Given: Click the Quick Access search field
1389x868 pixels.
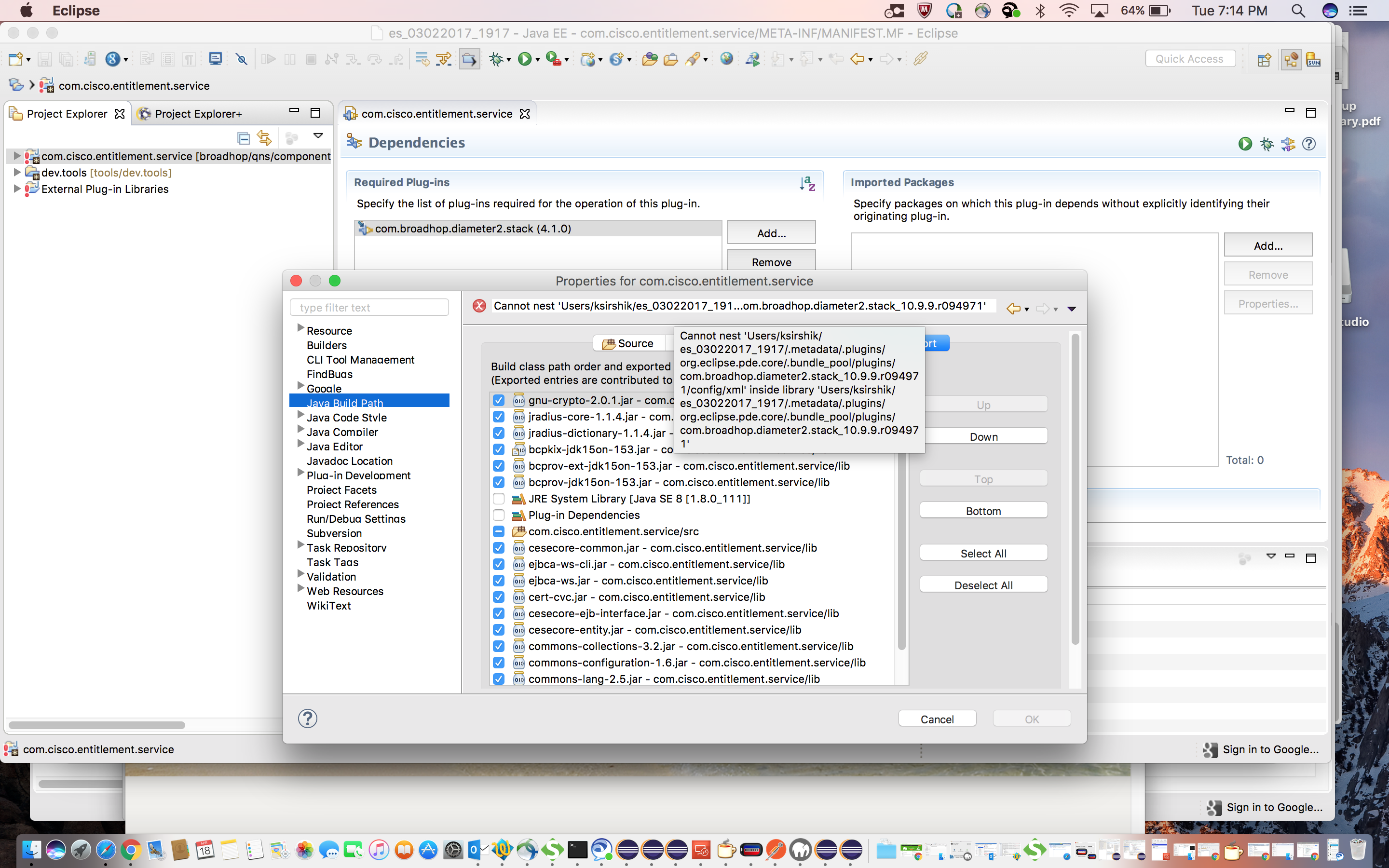Looking at the screenshot, I should coord(1190,58).
